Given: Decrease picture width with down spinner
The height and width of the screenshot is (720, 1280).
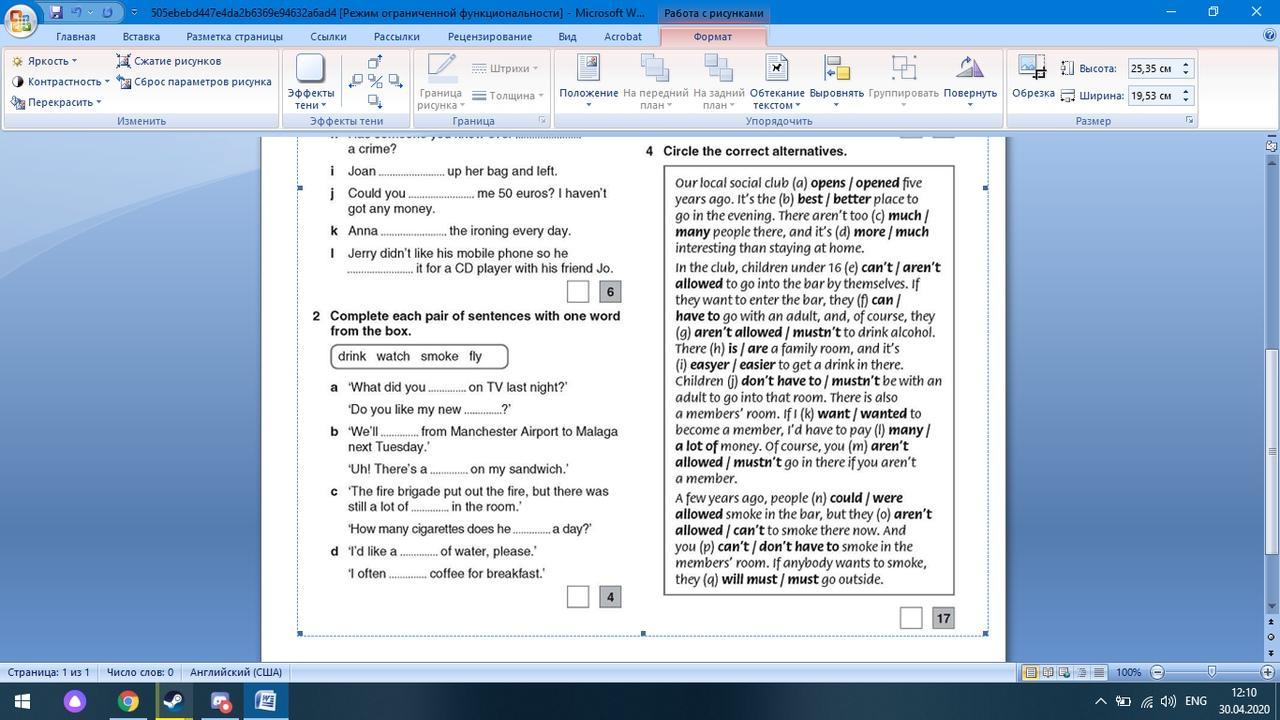Looking at the screenshot, I should point(1187,100).
